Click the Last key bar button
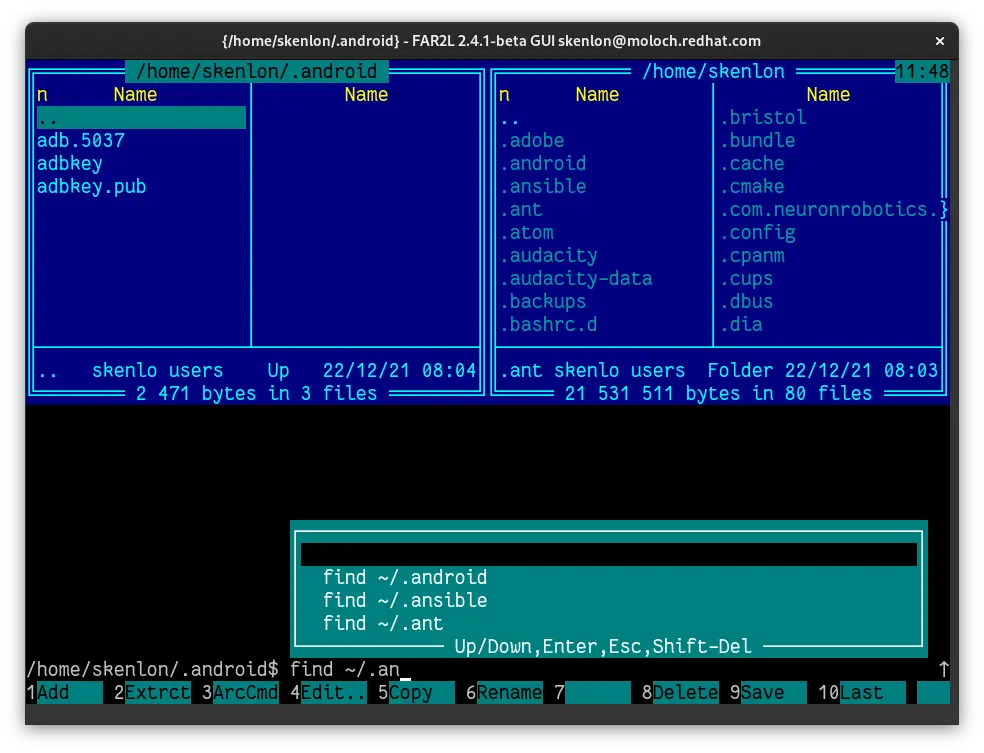This screenshot has height=753, width=984. (x=872, y=692)
